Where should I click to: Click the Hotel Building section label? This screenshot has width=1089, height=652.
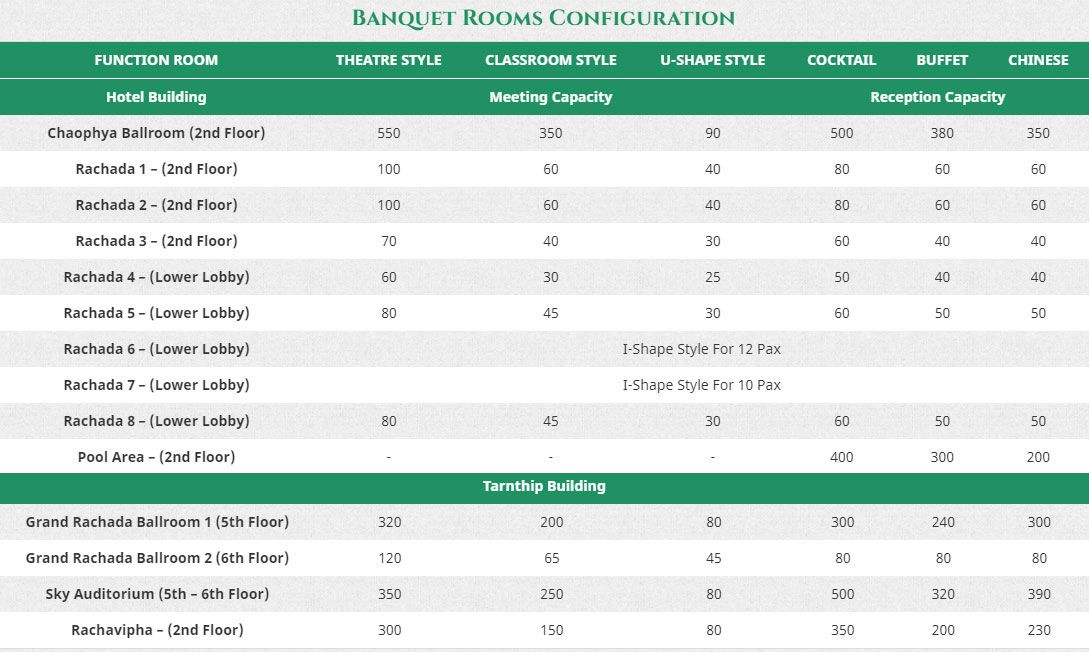coord(156,97)
